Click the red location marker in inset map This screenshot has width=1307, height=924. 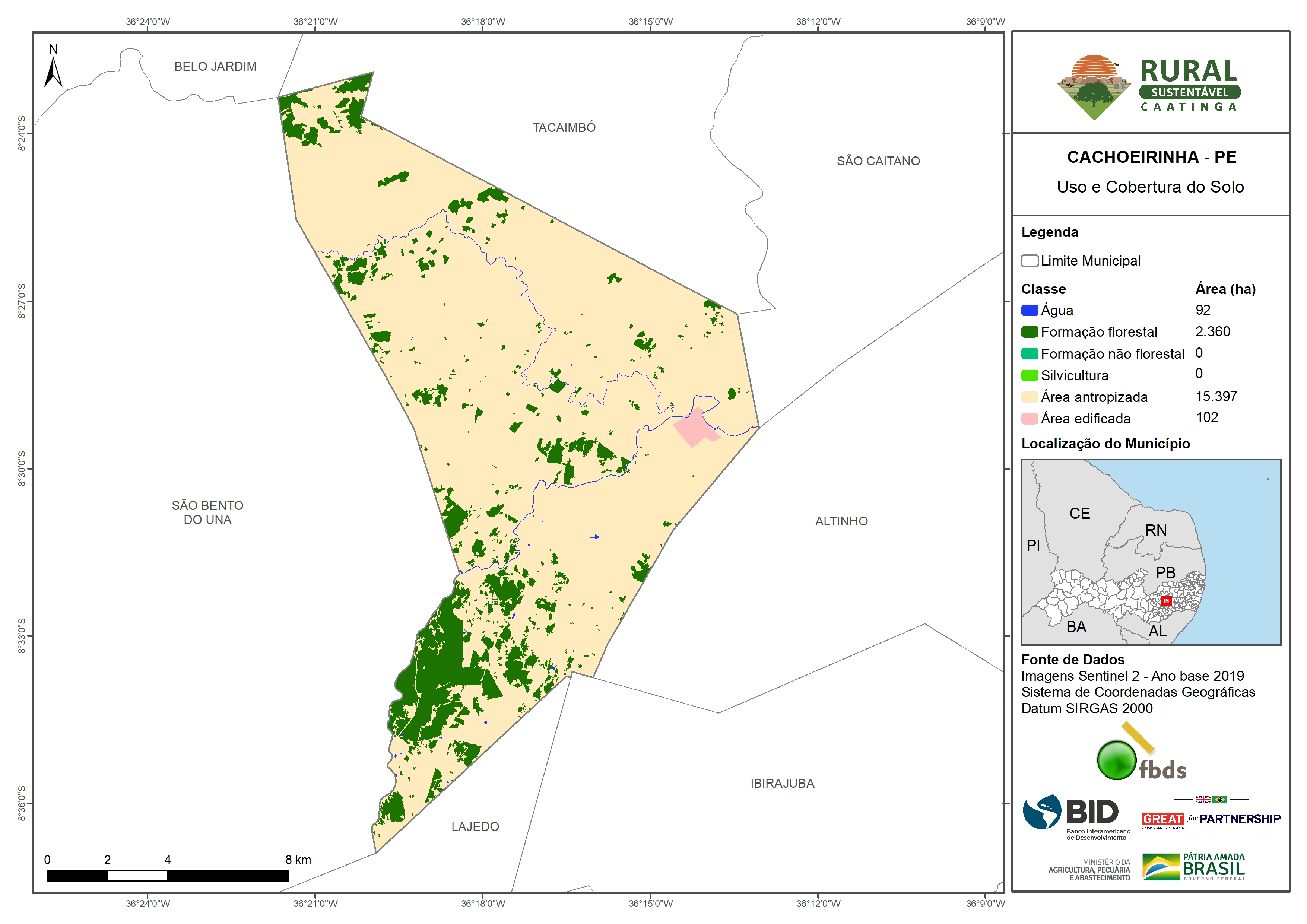click(1166, 600)
